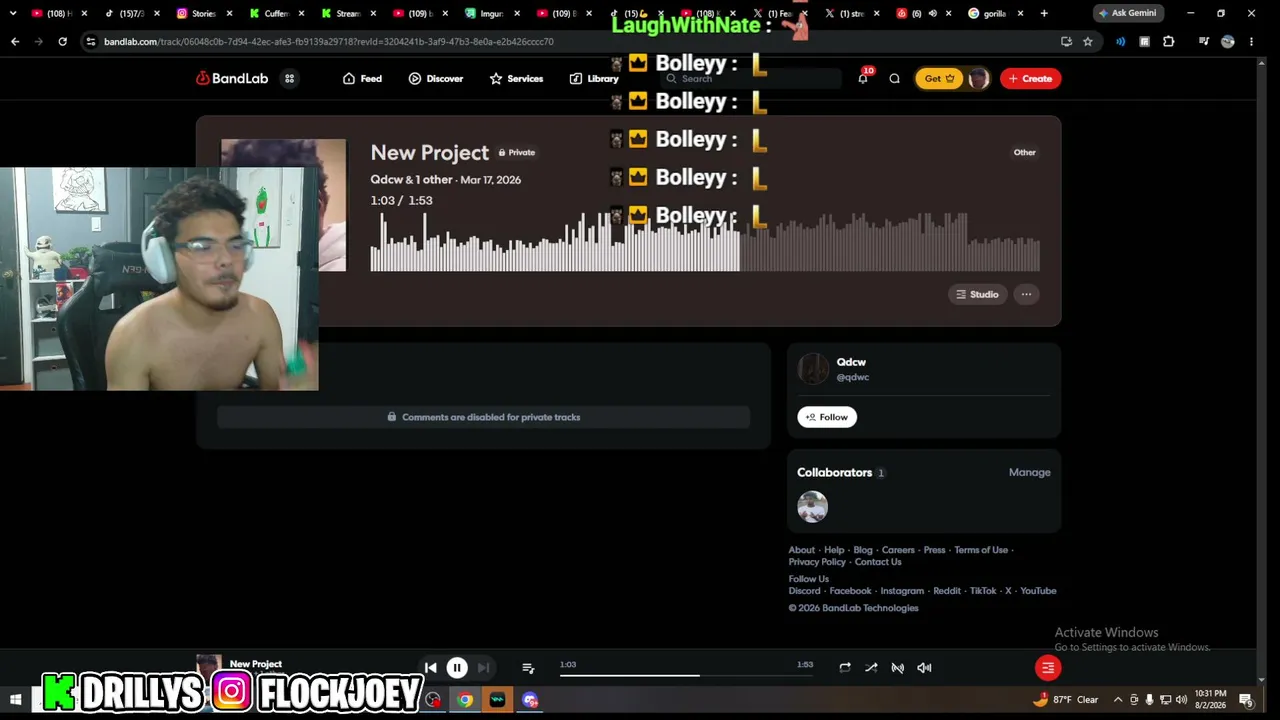Open Chrome from the taskbar

point(465,700)
